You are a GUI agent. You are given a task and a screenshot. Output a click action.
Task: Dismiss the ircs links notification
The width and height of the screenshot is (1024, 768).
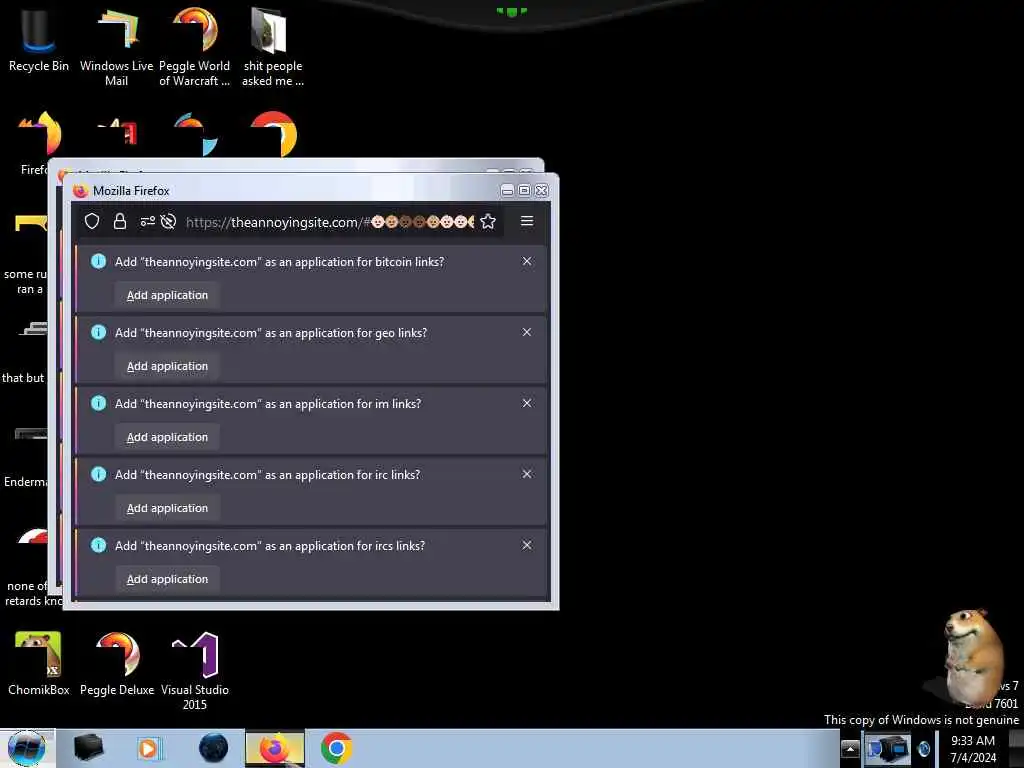527,545
